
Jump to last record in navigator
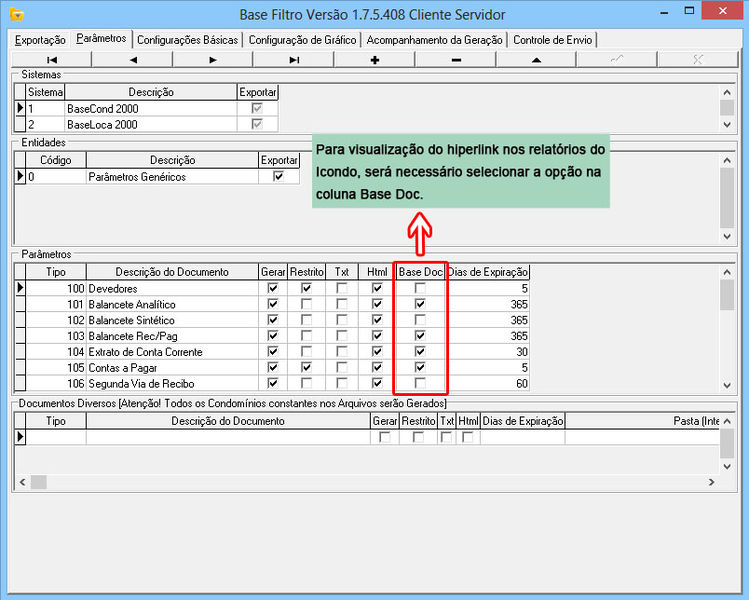pos(294,60)
